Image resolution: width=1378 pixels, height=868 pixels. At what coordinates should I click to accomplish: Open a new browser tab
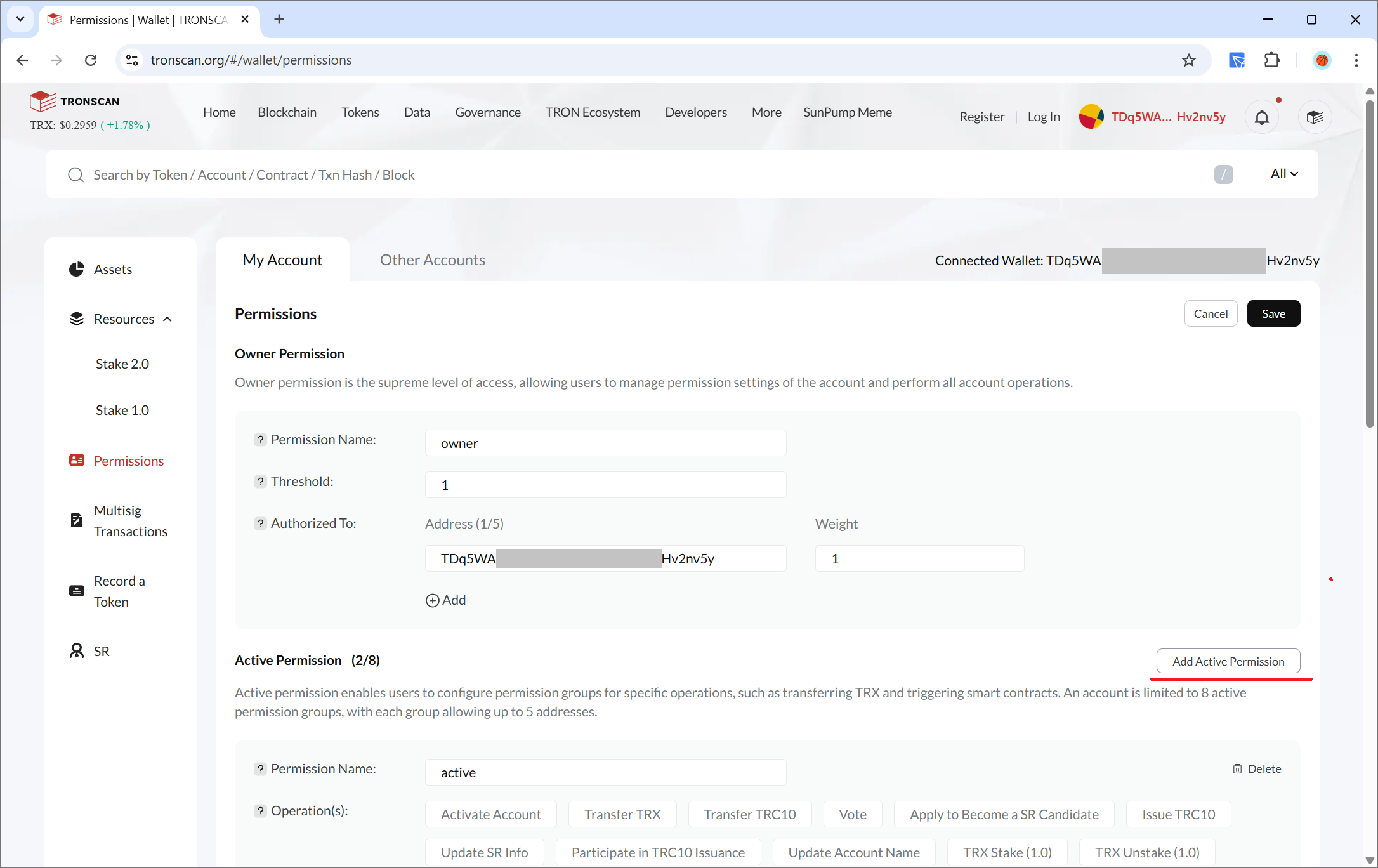click(x=279, y=20)
